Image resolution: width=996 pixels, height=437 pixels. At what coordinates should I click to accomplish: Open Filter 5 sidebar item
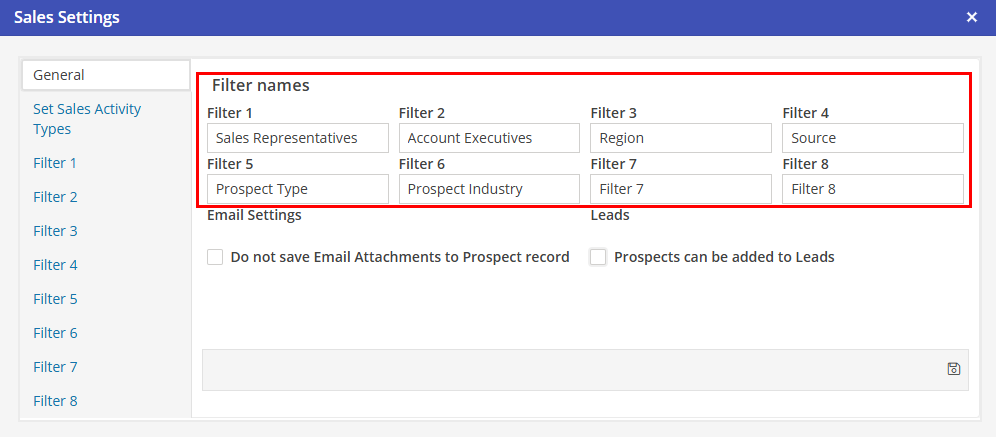click(55, 299)
